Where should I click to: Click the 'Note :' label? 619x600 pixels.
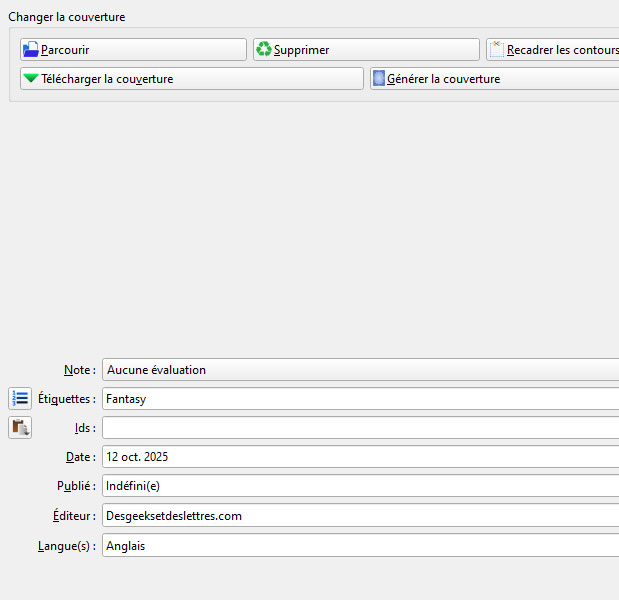80,370
